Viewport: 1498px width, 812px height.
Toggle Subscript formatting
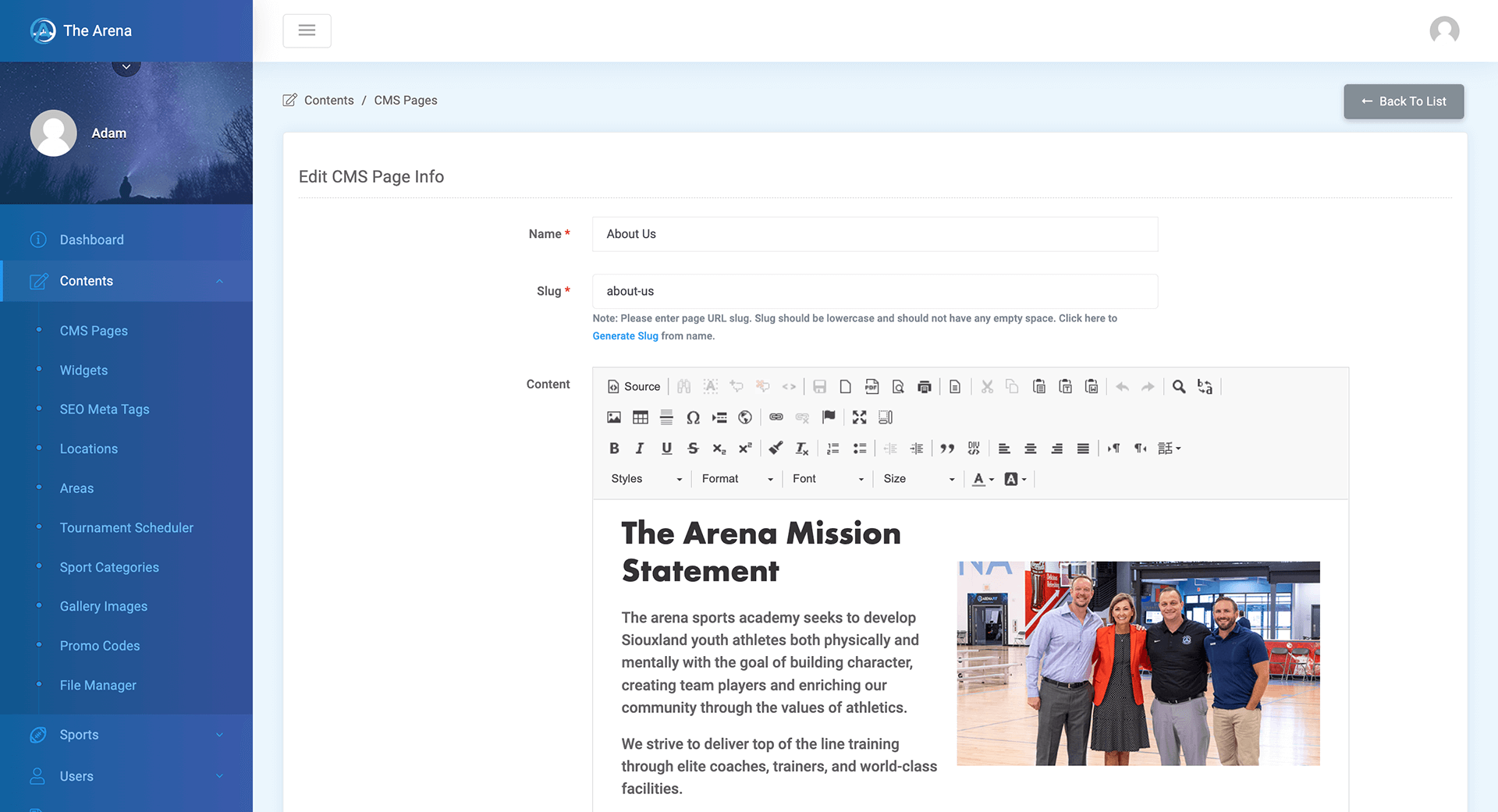(719, 448)
